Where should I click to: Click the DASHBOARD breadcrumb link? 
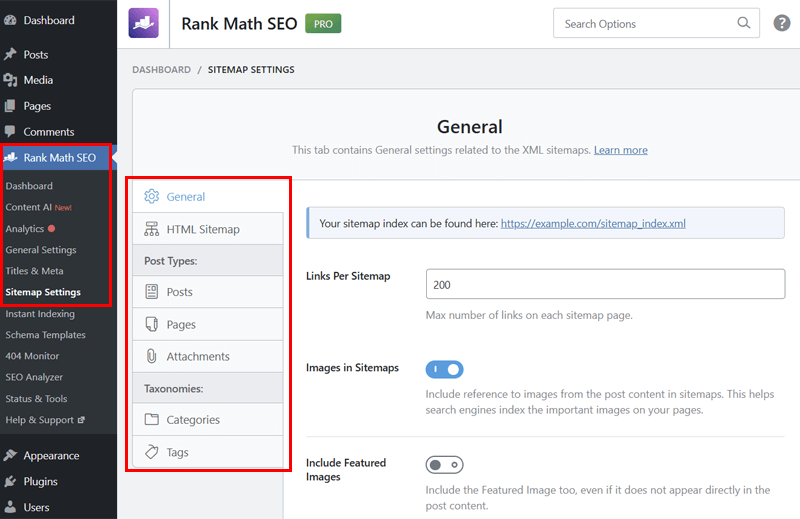[161, 69]
